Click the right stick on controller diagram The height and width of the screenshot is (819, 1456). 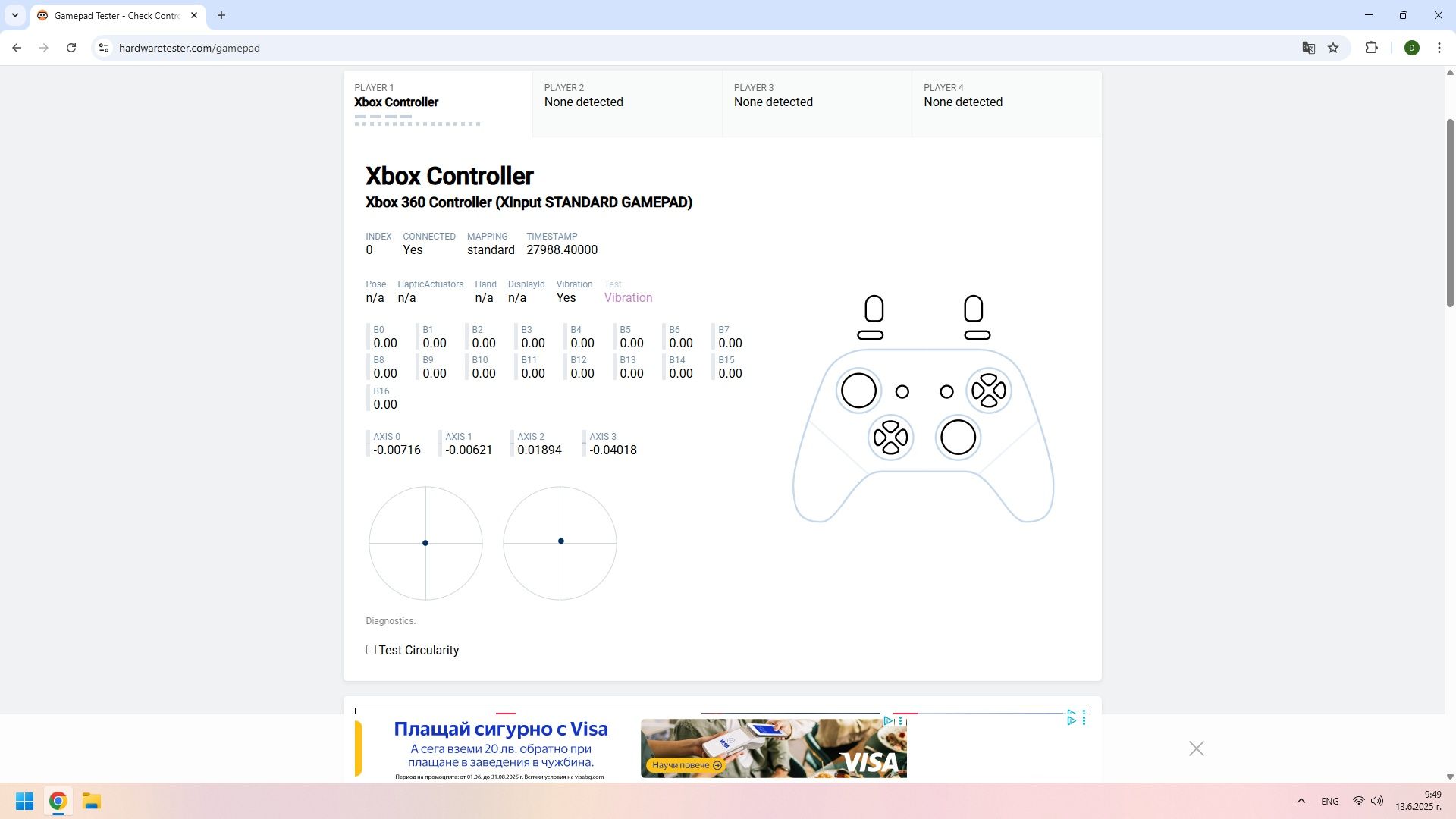(958, 438)
